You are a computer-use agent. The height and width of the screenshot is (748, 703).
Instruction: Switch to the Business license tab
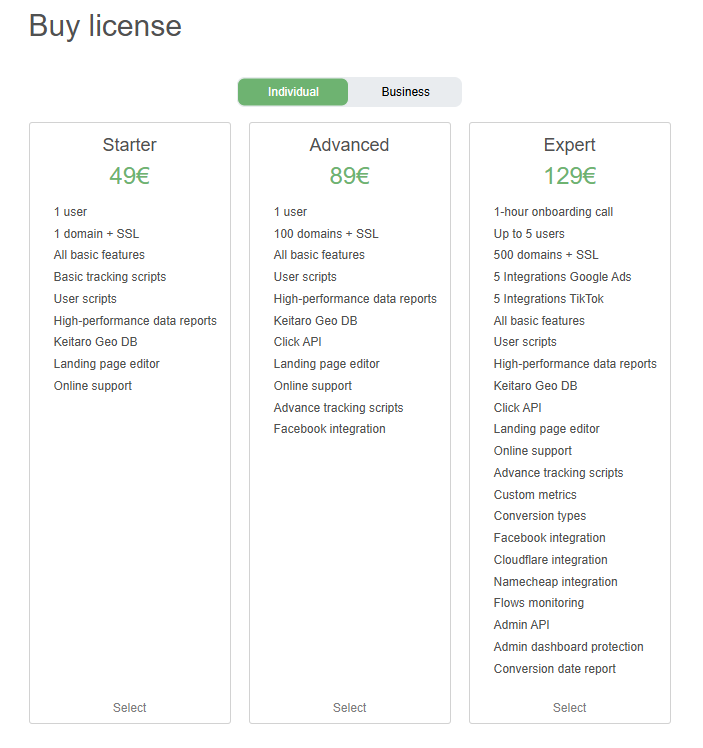[405, 92]
